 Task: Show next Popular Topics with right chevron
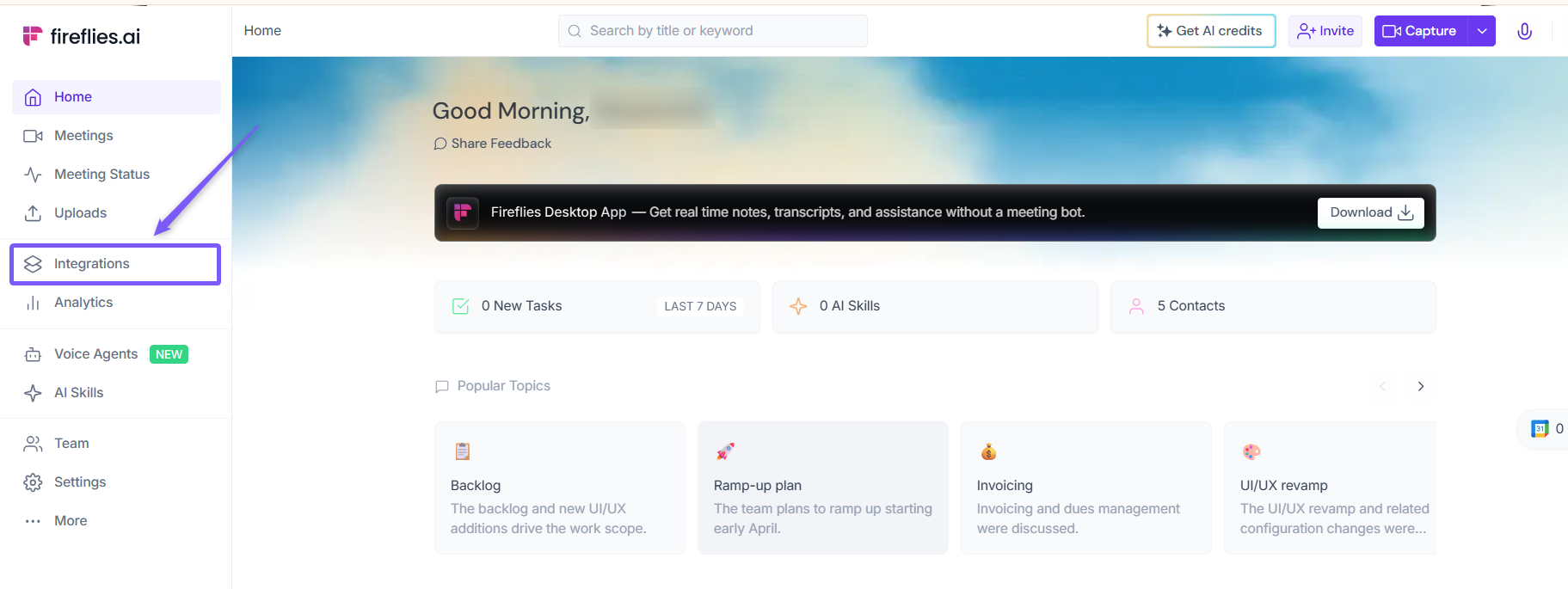tap(1420, 387)
